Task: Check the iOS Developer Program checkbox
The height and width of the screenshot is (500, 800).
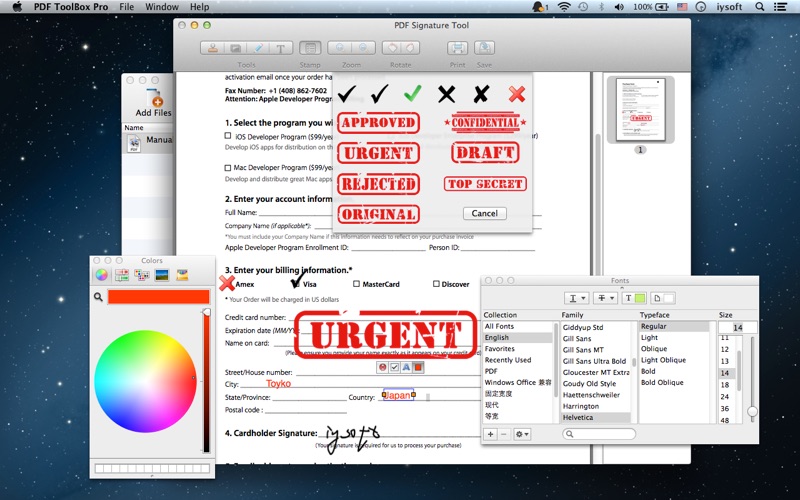Action: tap(228, 136)
